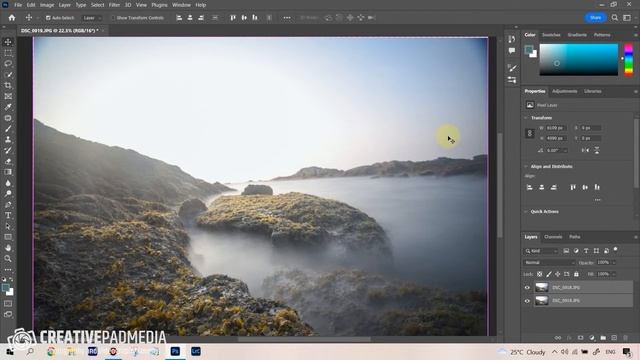The image size is (640, 360).
Task: Toggle Lock all padlock icon
Action: pyautogui.click(x=576, y=274)
